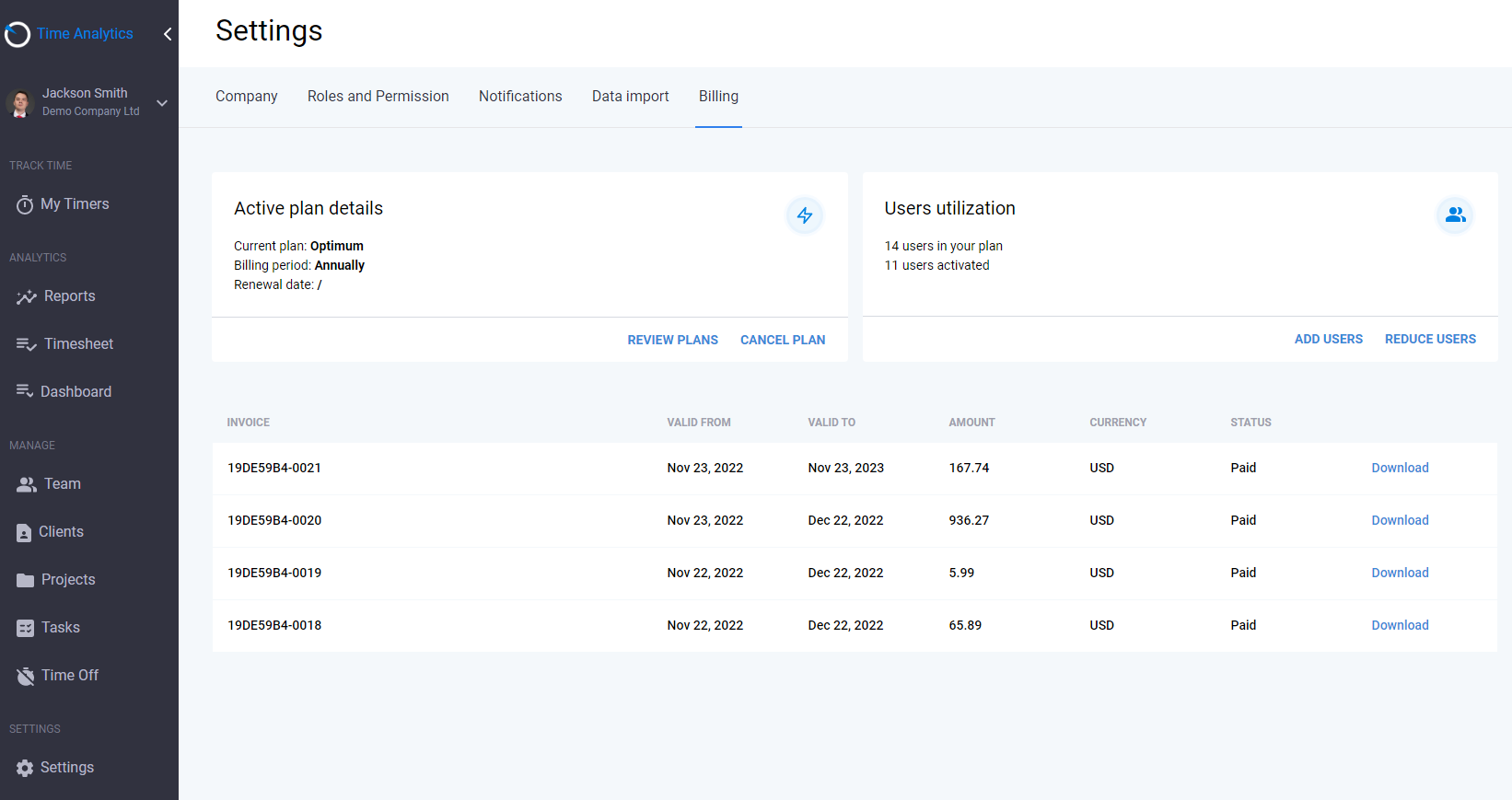
Task: Download invoice 19DE59B4-0020
Action: pyautogui.click(x=1400, y=520)
